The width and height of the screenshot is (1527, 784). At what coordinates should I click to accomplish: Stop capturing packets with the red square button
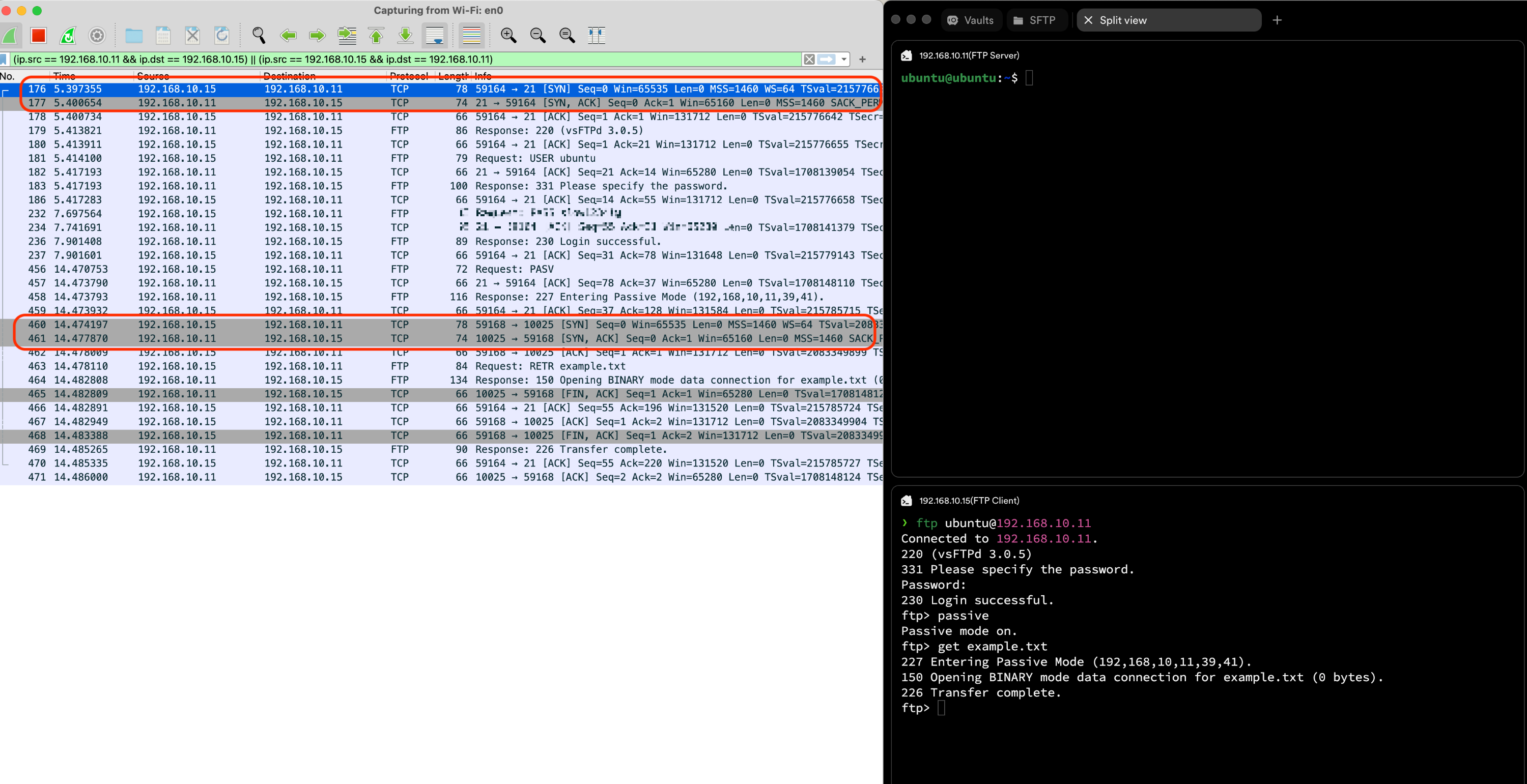coord(39,36)
